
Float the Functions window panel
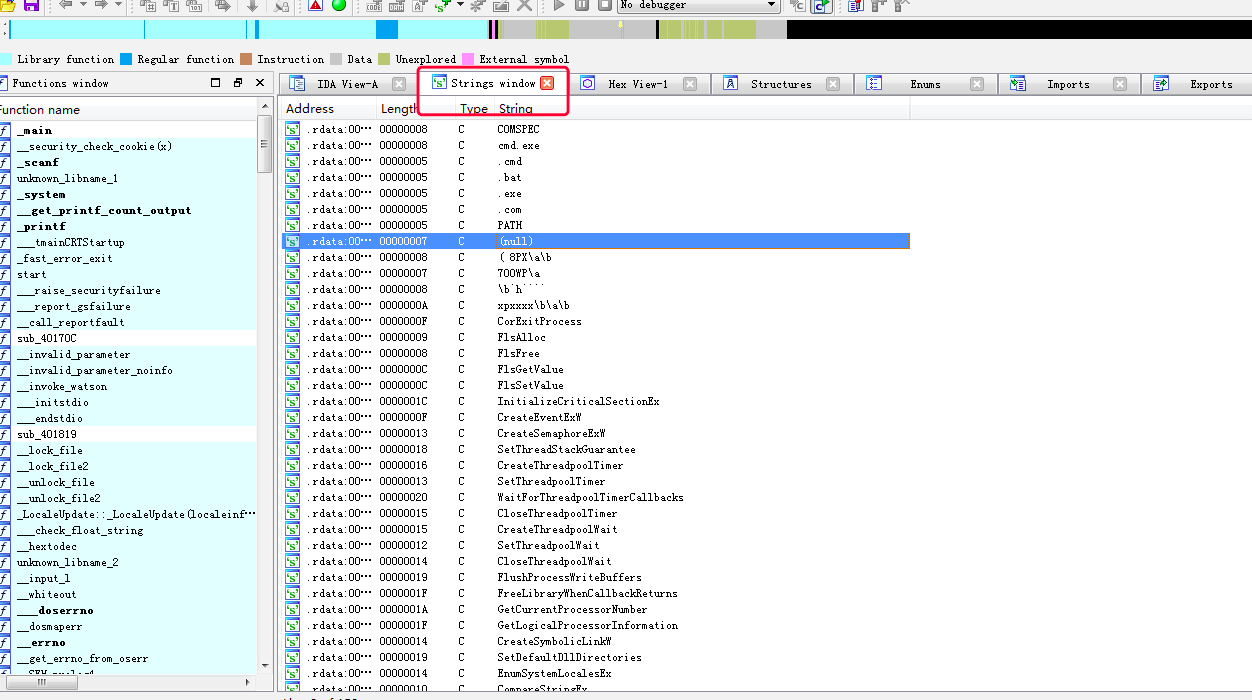tap(238, 83)
